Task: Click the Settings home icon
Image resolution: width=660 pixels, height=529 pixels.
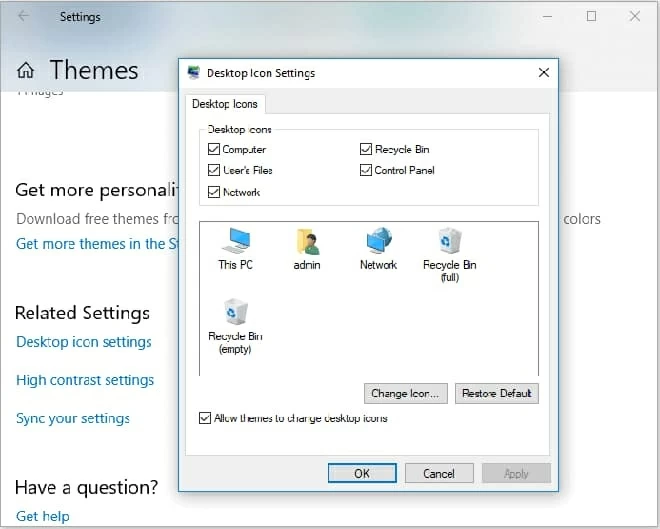Action: [26, 70]
